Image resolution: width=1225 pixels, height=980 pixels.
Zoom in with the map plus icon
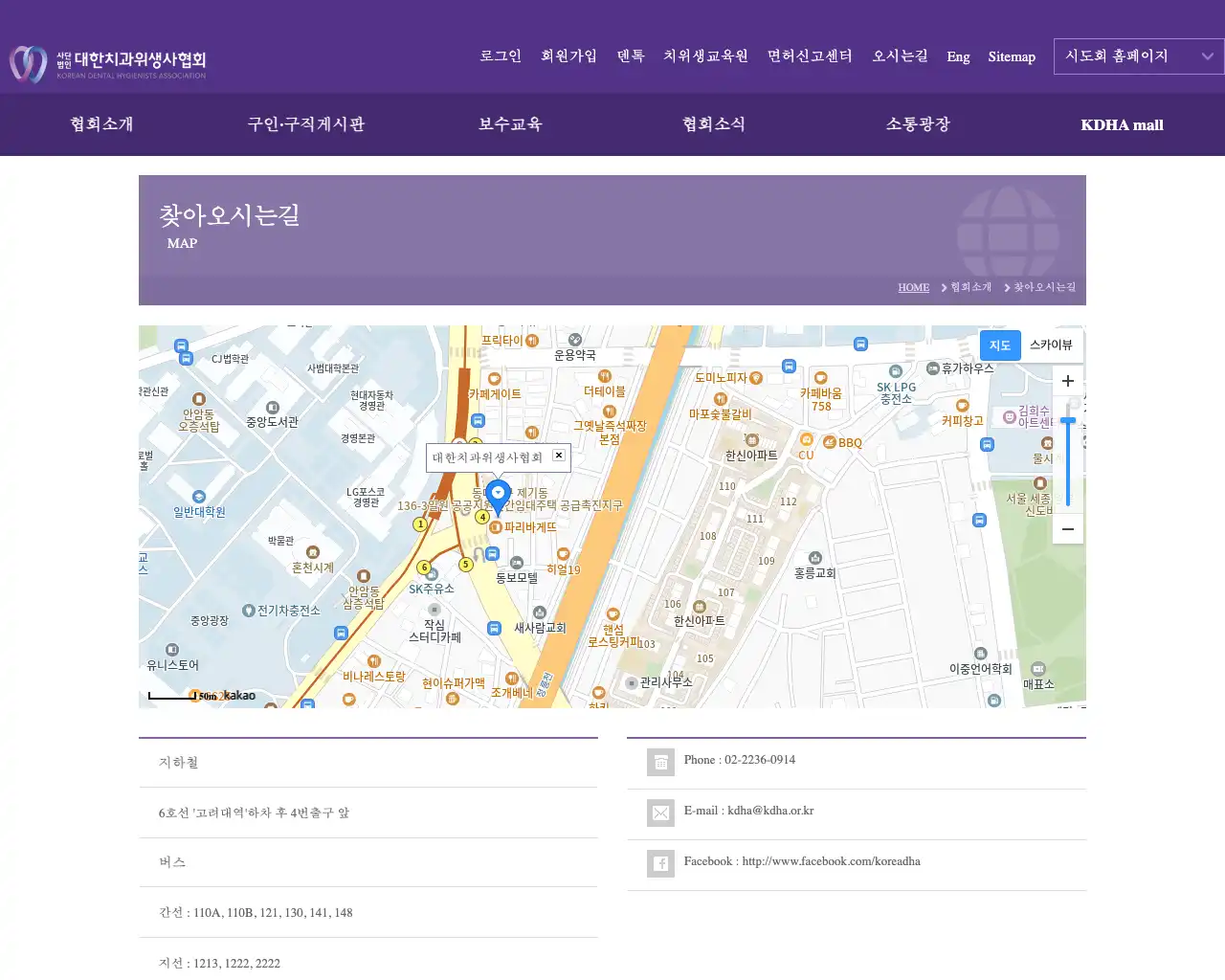[x=1067, y=380]
